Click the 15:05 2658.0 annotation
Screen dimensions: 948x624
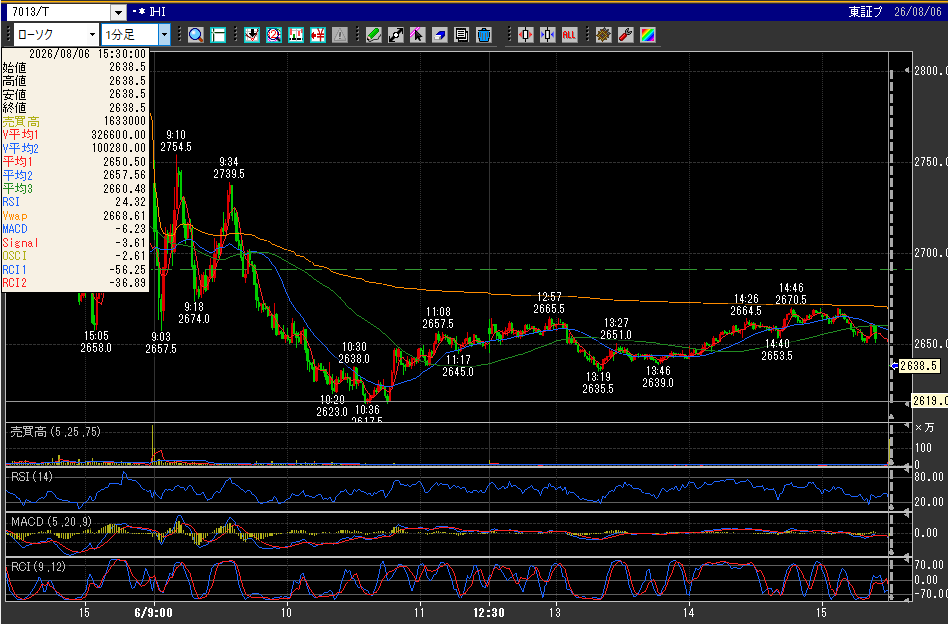click(x=96, y=342)
